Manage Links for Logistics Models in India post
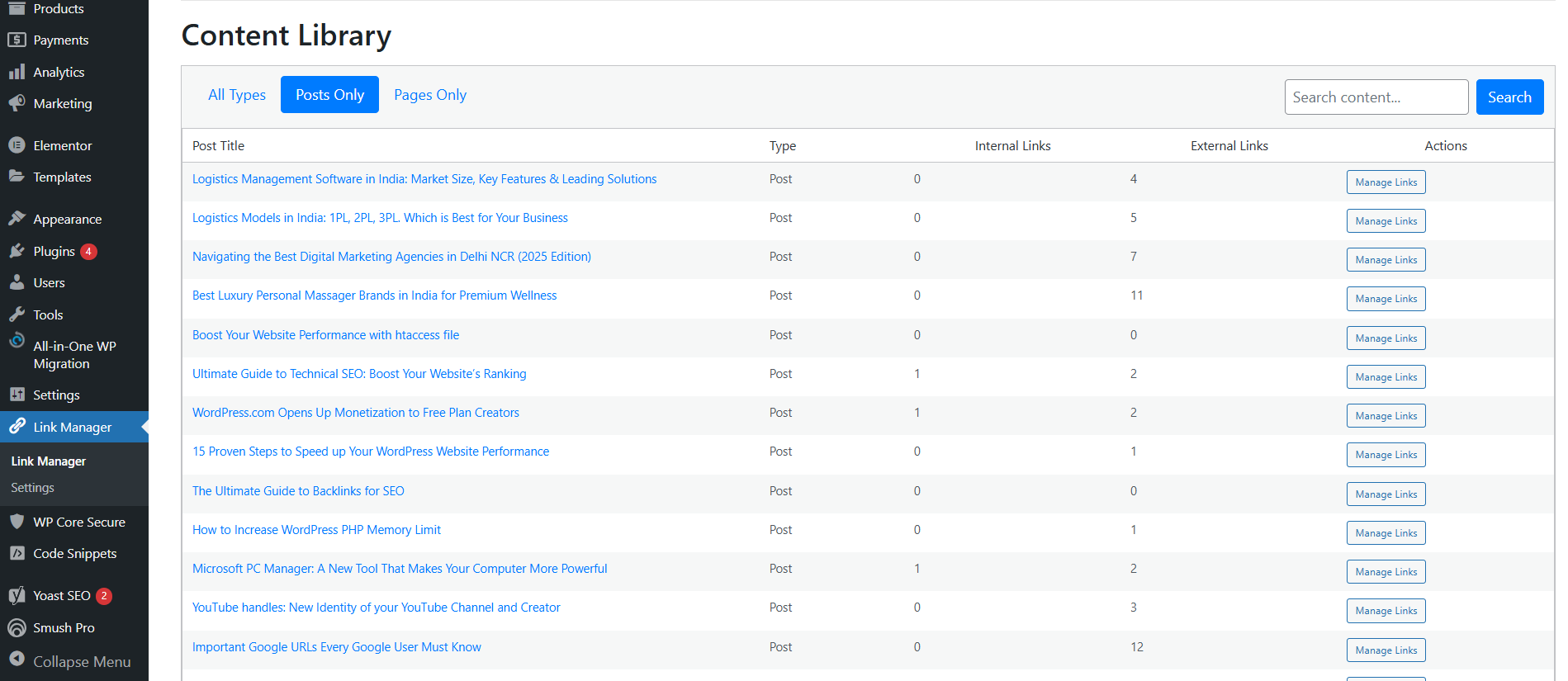The image size is (1568, 681). pos(1386,221)
